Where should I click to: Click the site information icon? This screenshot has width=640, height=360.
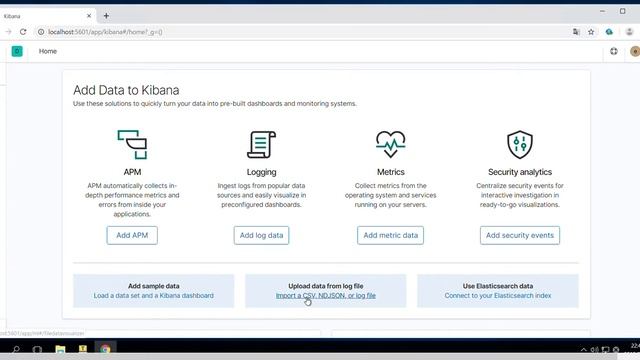click(41, 32)
